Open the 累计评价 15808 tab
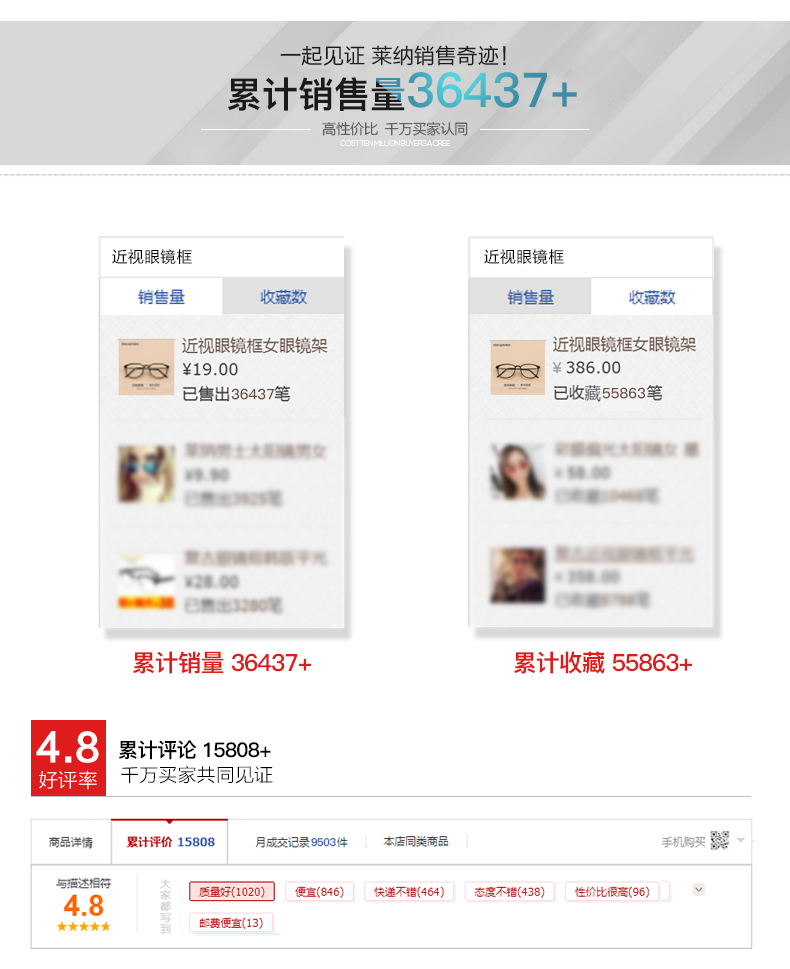 pyautogui.click(x=170, y=842)
